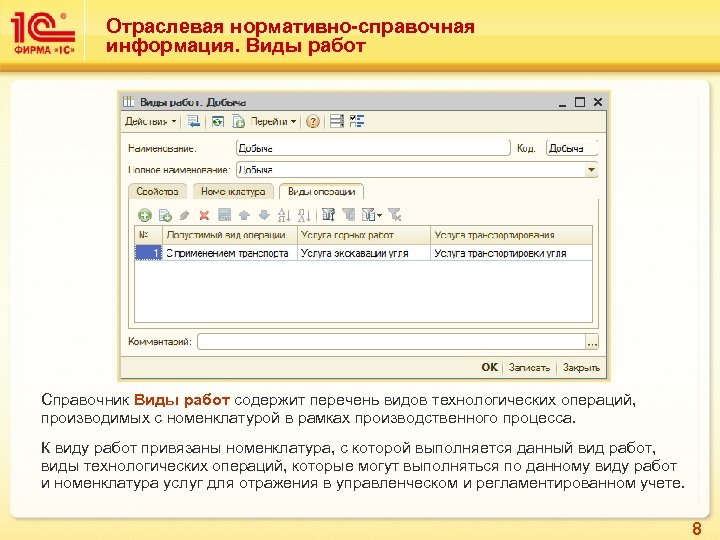Click the Услуга горных работ column header
The height and width of the screenshot is (540, 720).
pos(364,235)
